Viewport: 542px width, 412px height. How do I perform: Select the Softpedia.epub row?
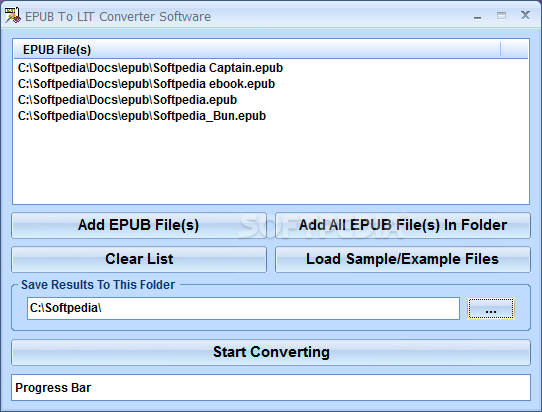[127, 100]
